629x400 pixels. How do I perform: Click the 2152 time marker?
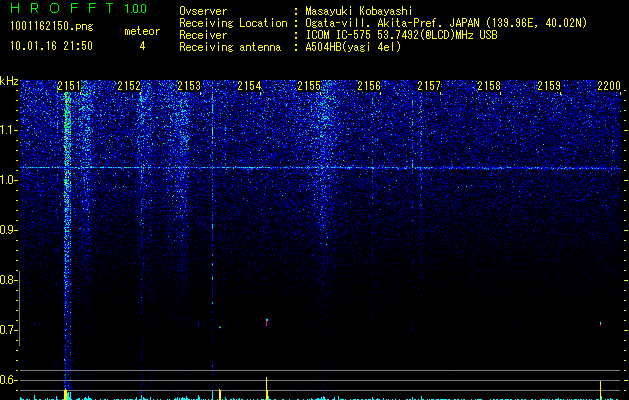click(x=129, y=86)
